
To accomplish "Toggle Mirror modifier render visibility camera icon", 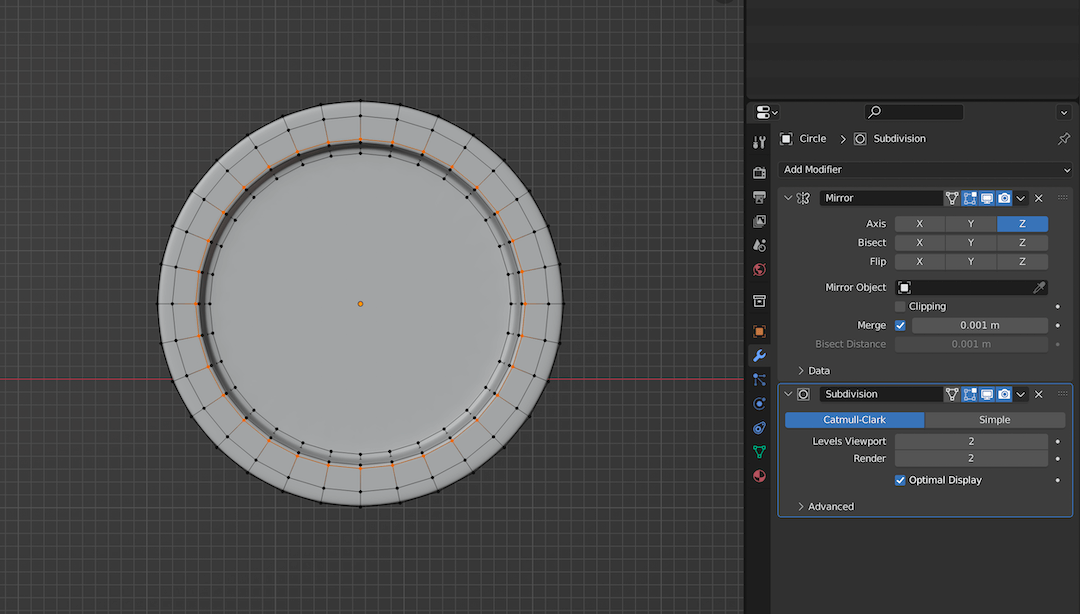I will coord(1004,197).
